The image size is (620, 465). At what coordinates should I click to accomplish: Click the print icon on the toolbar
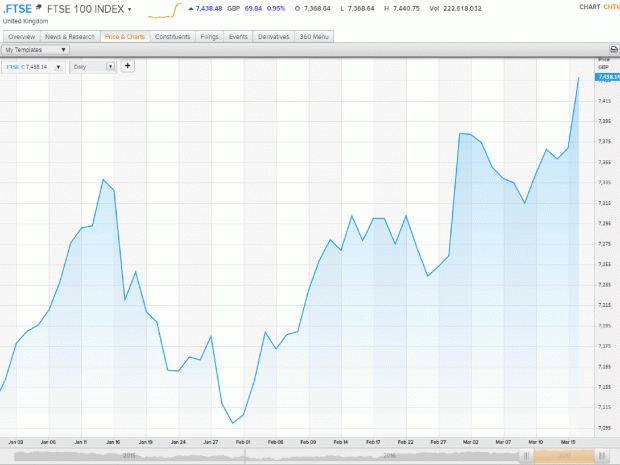pyautogui.click(x=614, y=50)
